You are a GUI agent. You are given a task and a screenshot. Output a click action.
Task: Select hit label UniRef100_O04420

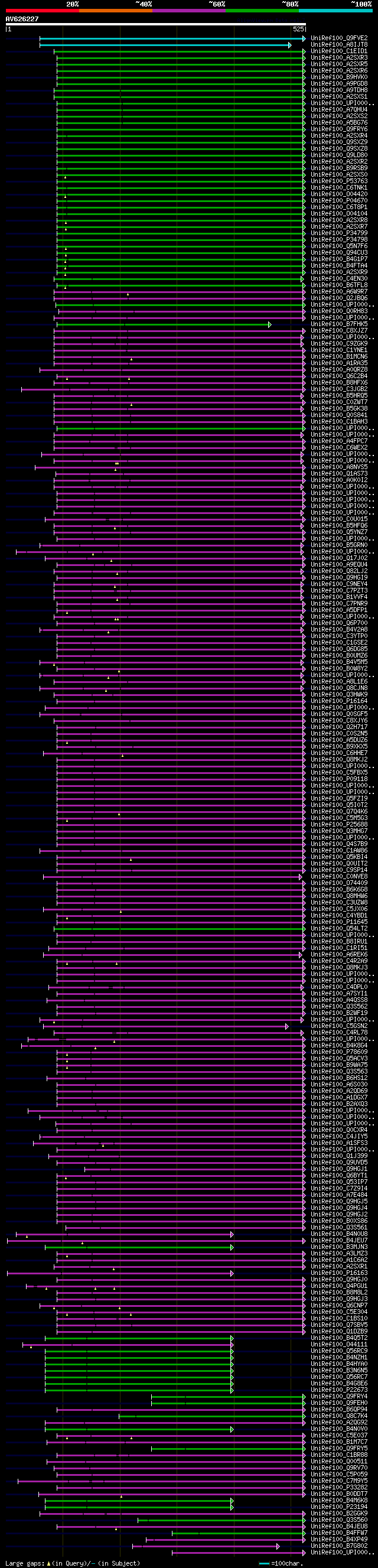tap(339, 194)
